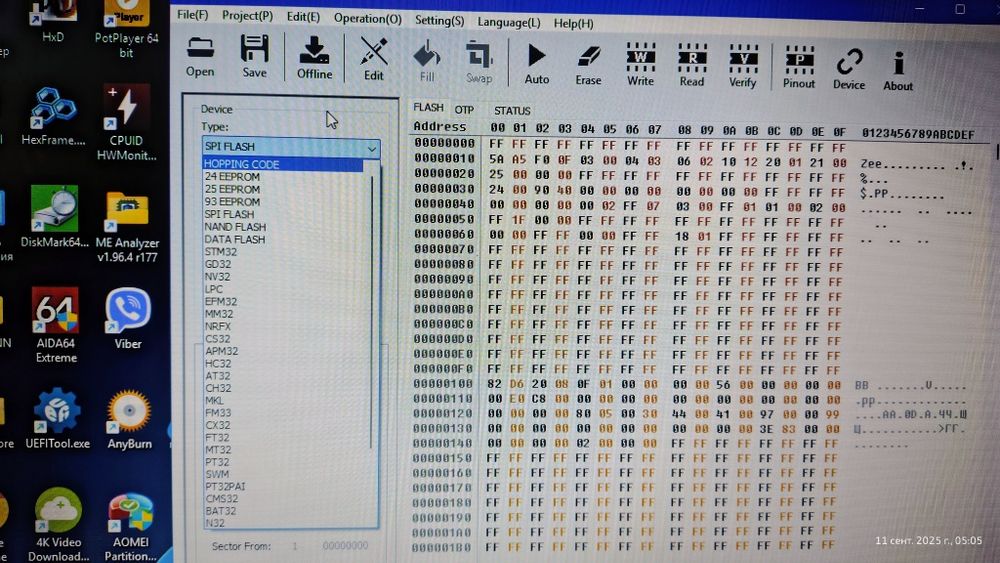Open the Setting(S) menu
Image resolution: width=1000 pixels, height=563 pixels.
click(x=439, y=20)
